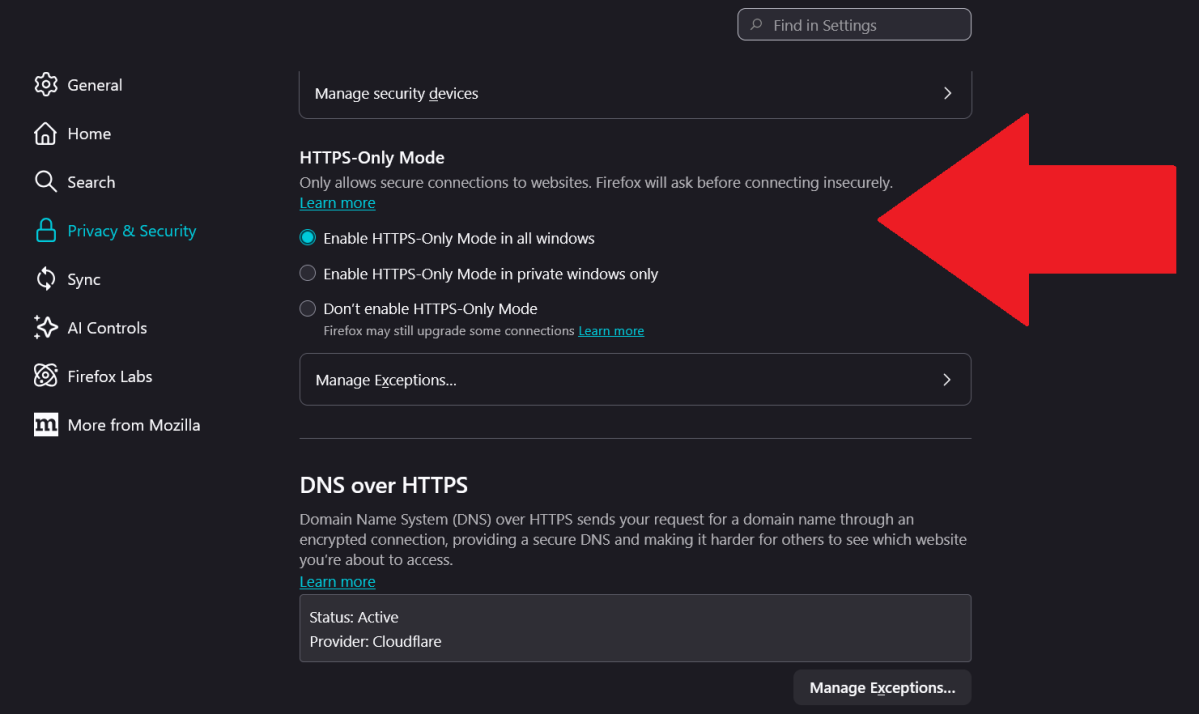The height and width of the screenshot is (714, 1199).
Task: Select the Search magnifier icon
Action: click(x=46, y=181)
